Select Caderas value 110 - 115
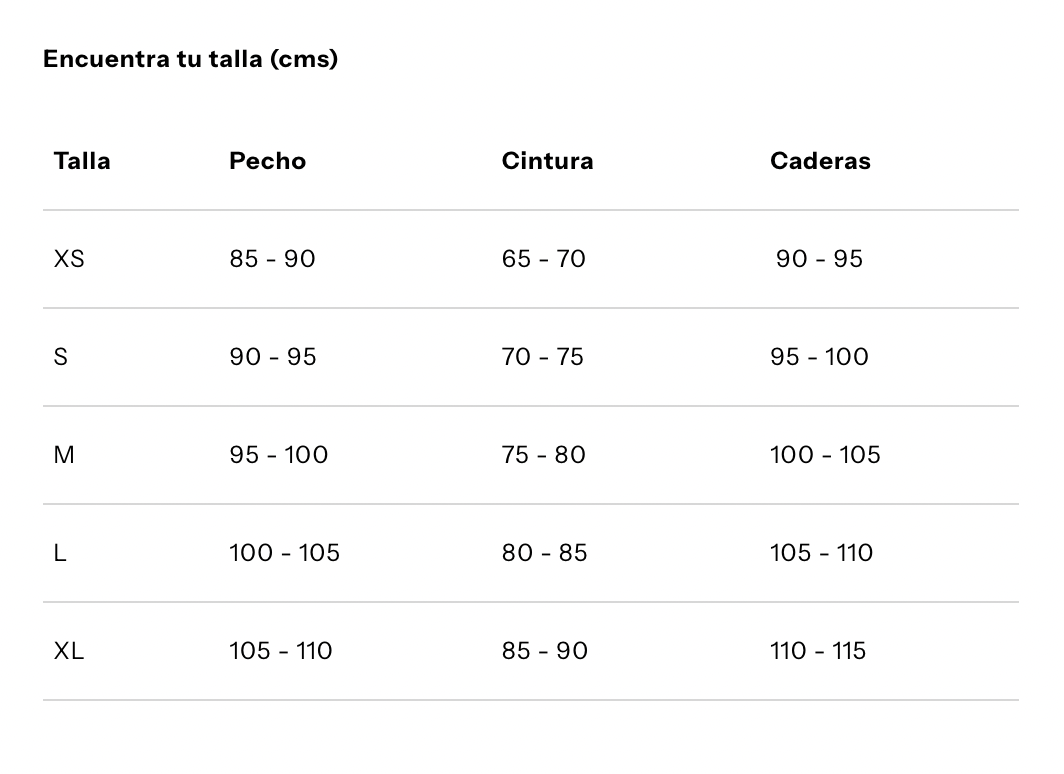This screenshot has height=774, width=1064. (818, 651)
